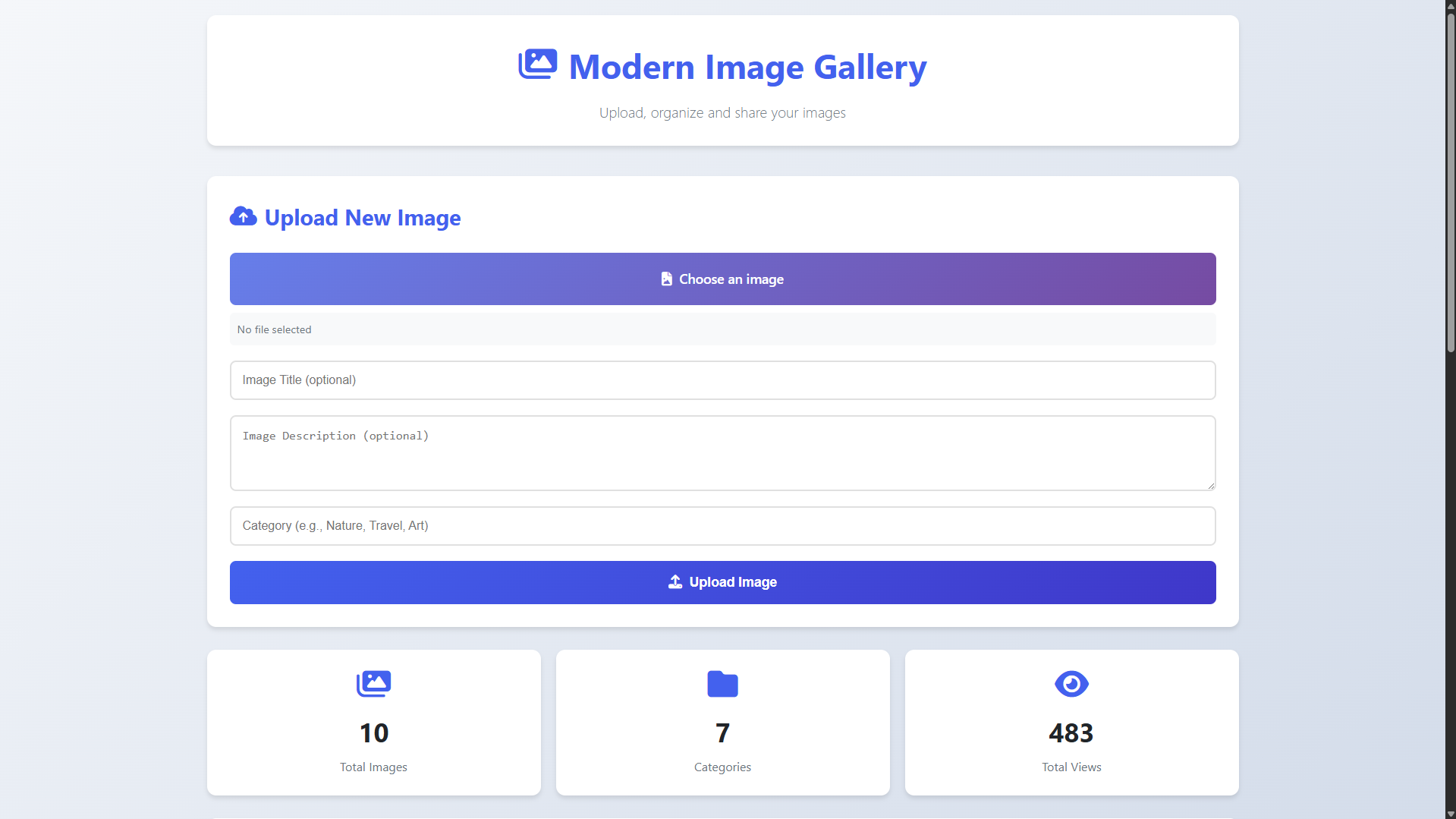Click into the Image Description textarea
Viewport: 1456px width, 819px height.
point(722,453)
